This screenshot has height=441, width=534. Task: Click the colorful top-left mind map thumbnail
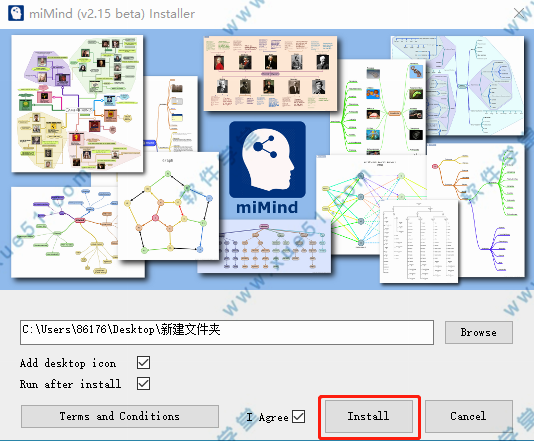77,104
